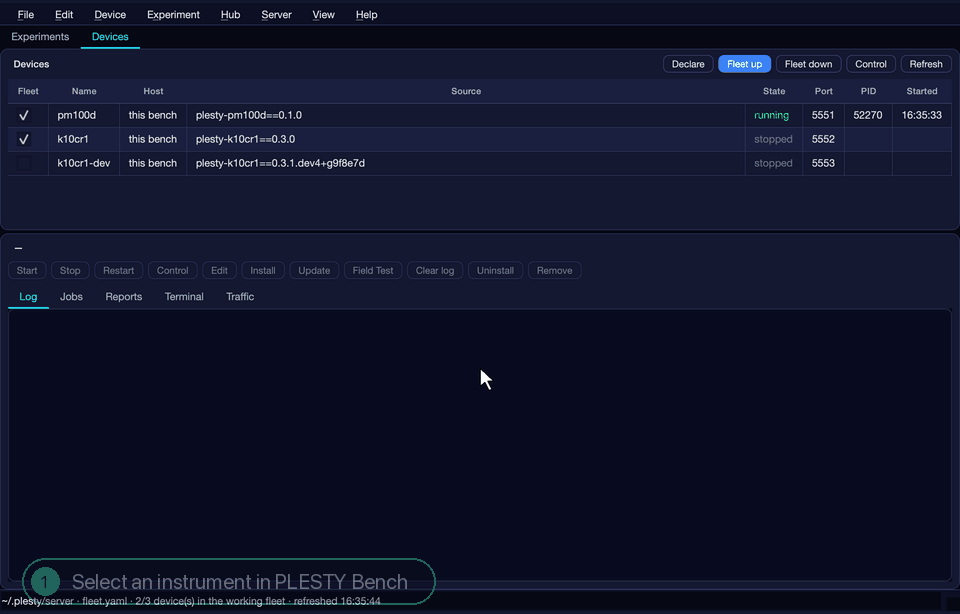Open the Jobs tab
The height and width of the screenshot is (614, 960).
pos(71,297)
